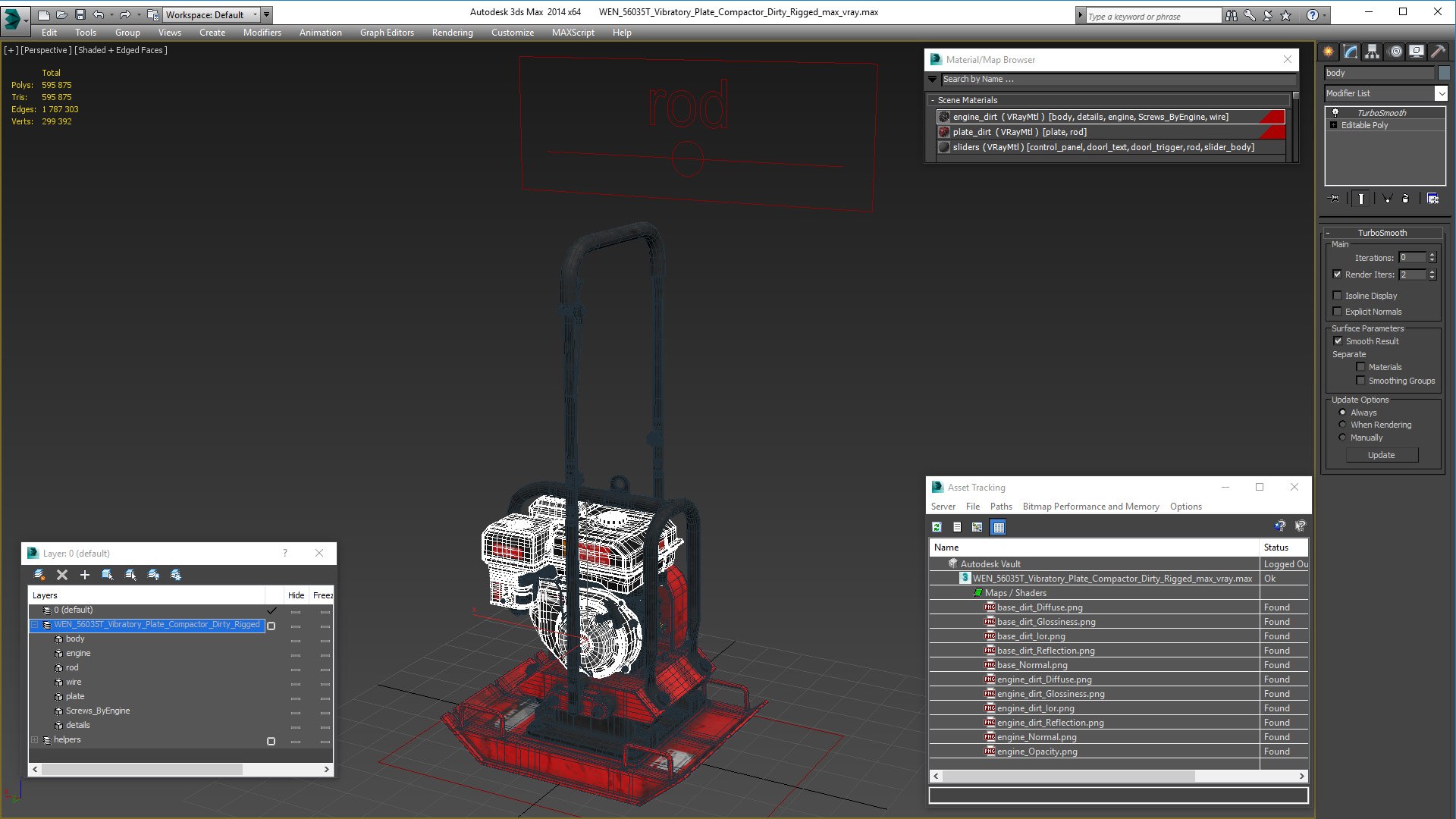The height and width of the screenshot is (819, 1456).
Task: Click the Save File floppy icon
Action: tap(80, 14)
